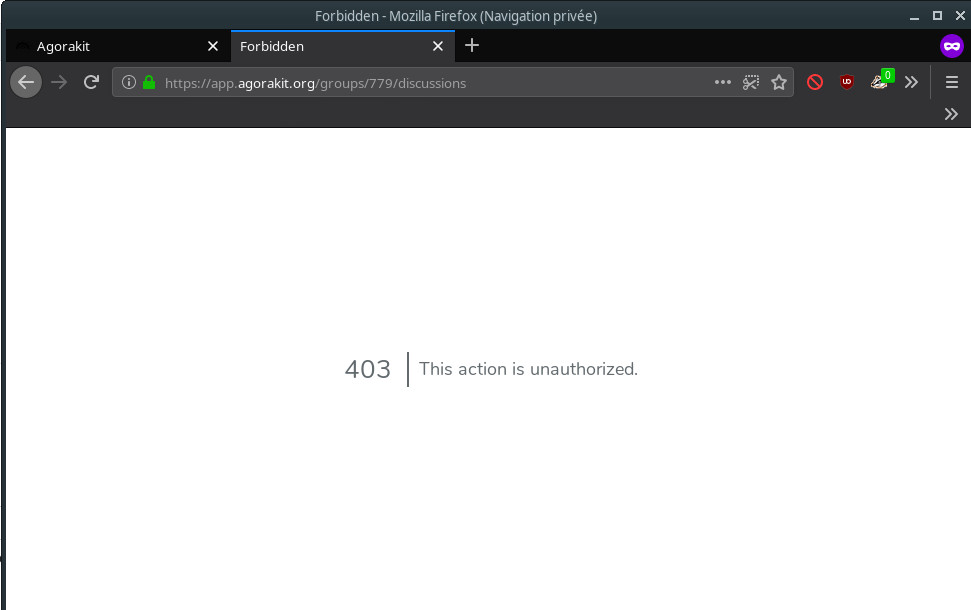Close the Agorakit tab
This screenshot has width=971, height=610.
[x=212, y=46]
